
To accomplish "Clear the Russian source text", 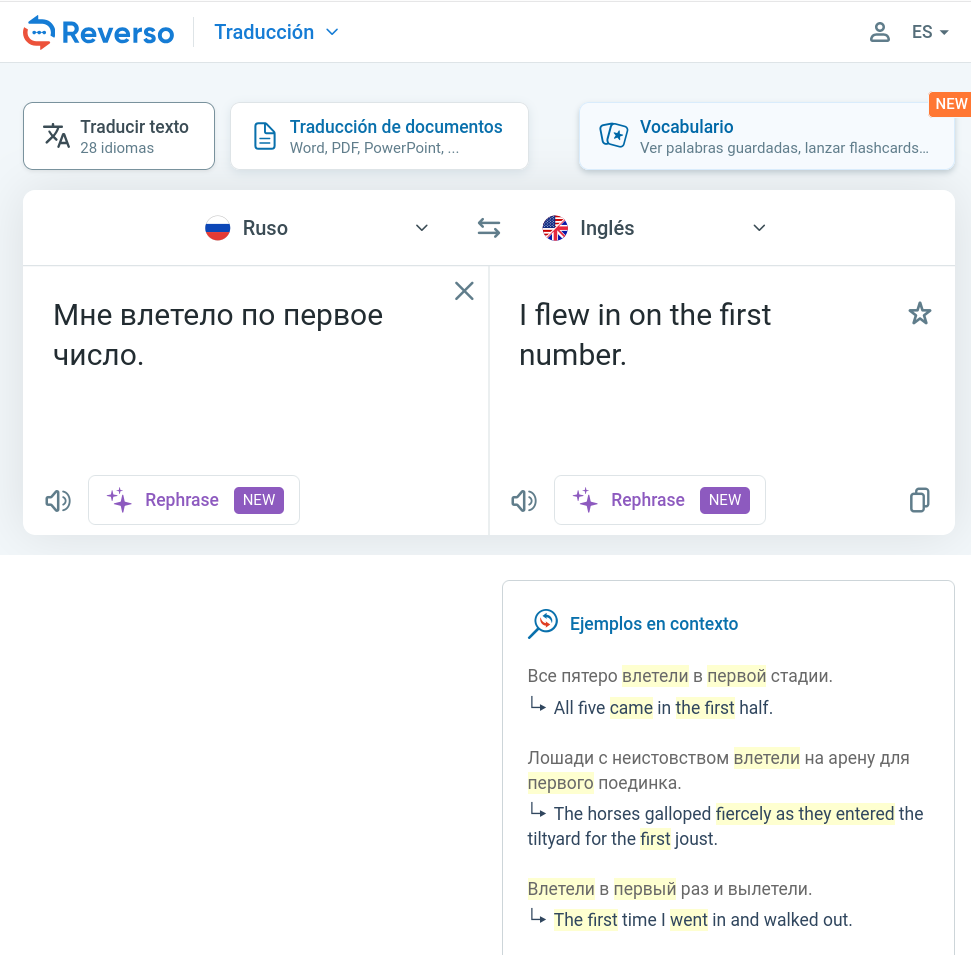I will click(x=464, y=291).
